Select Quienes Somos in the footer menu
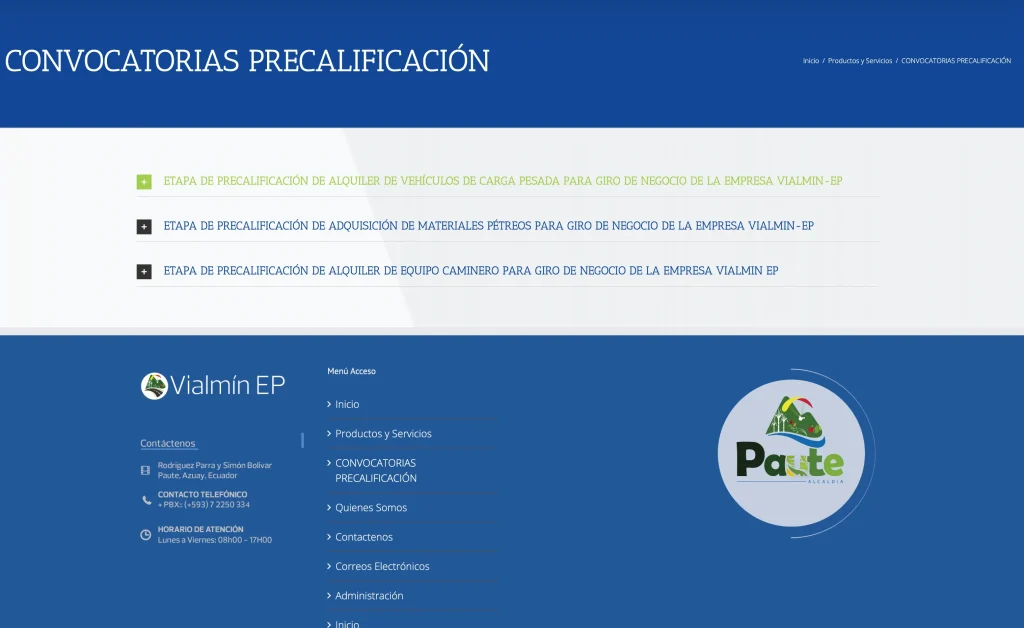The image size is (1024, 628). [x=372, y=507]
